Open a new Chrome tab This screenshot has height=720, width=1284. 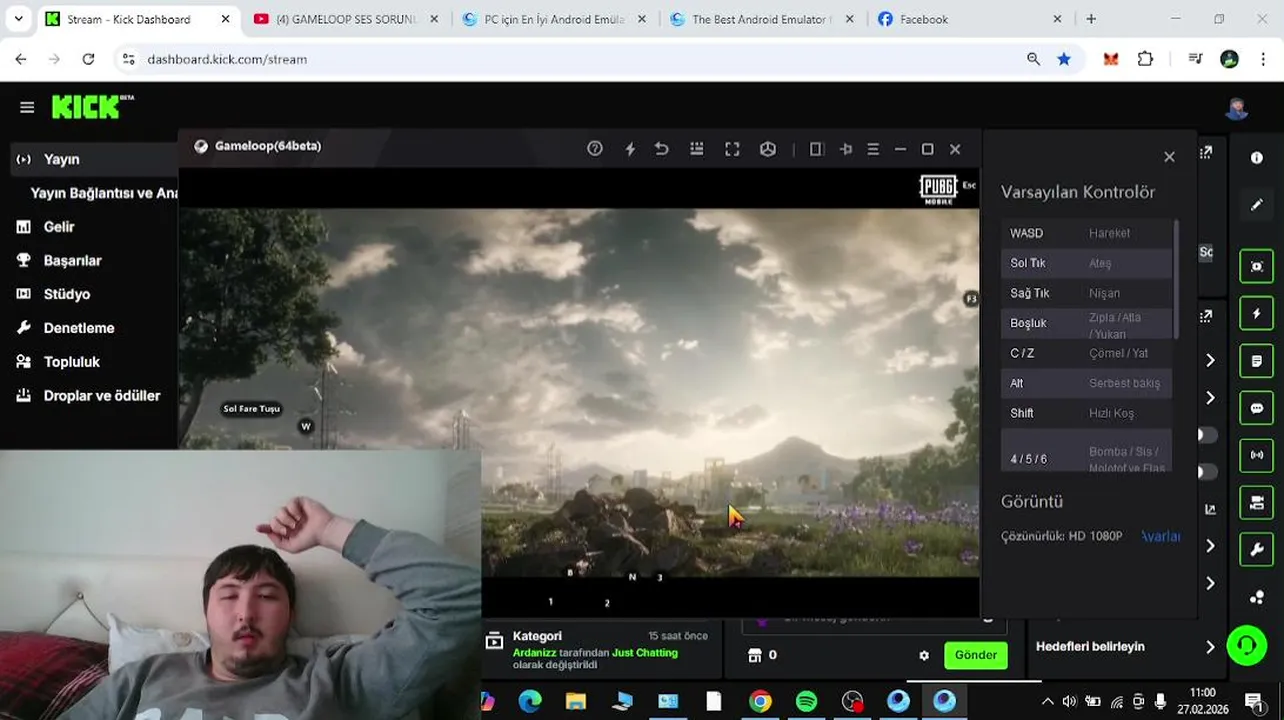[x=1091, y=19]
